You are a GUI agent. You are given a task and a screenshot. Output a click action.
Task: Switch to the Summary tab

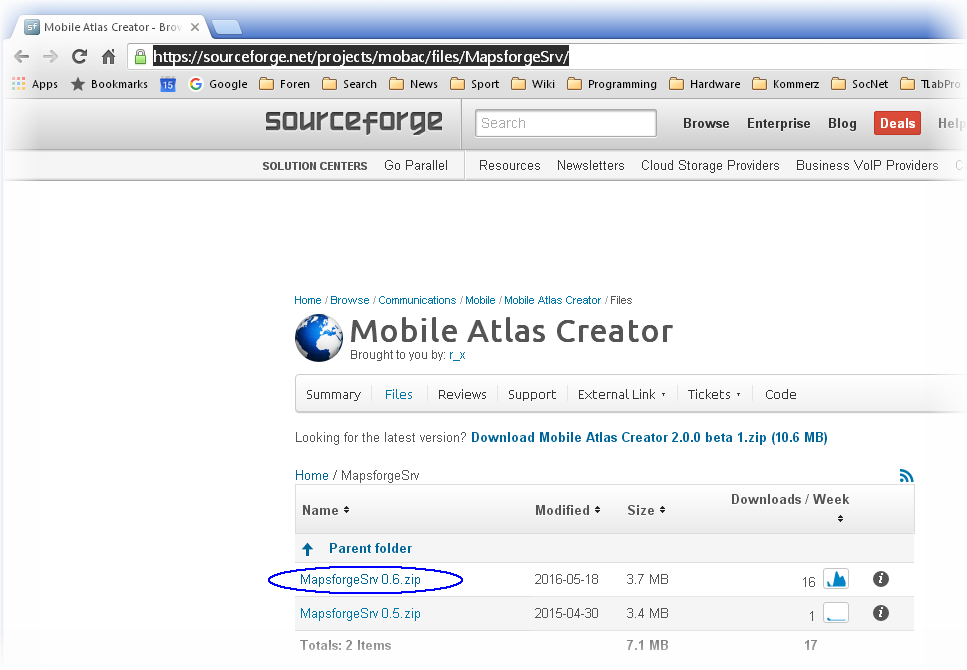tap(333, 395)
